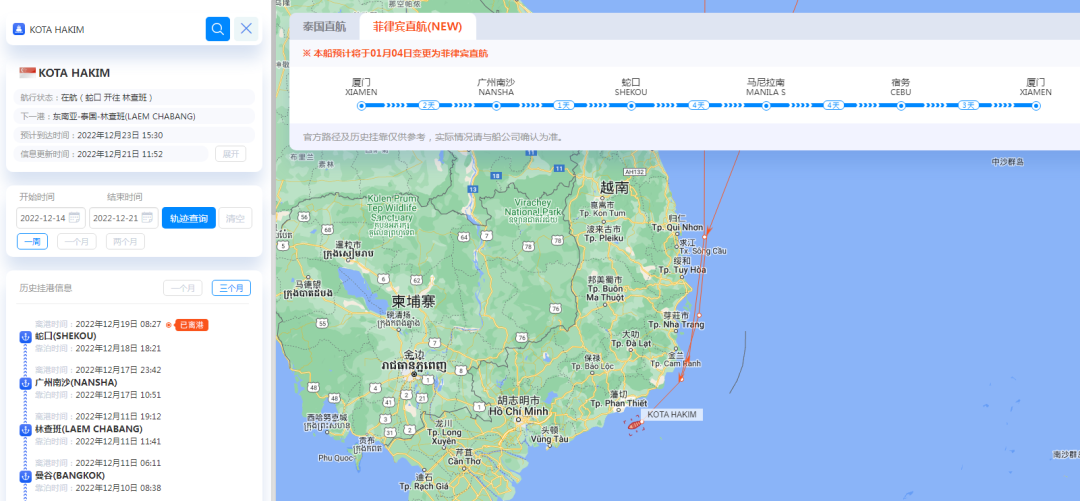Switch port history to 三个月

(x=231, y=288)
